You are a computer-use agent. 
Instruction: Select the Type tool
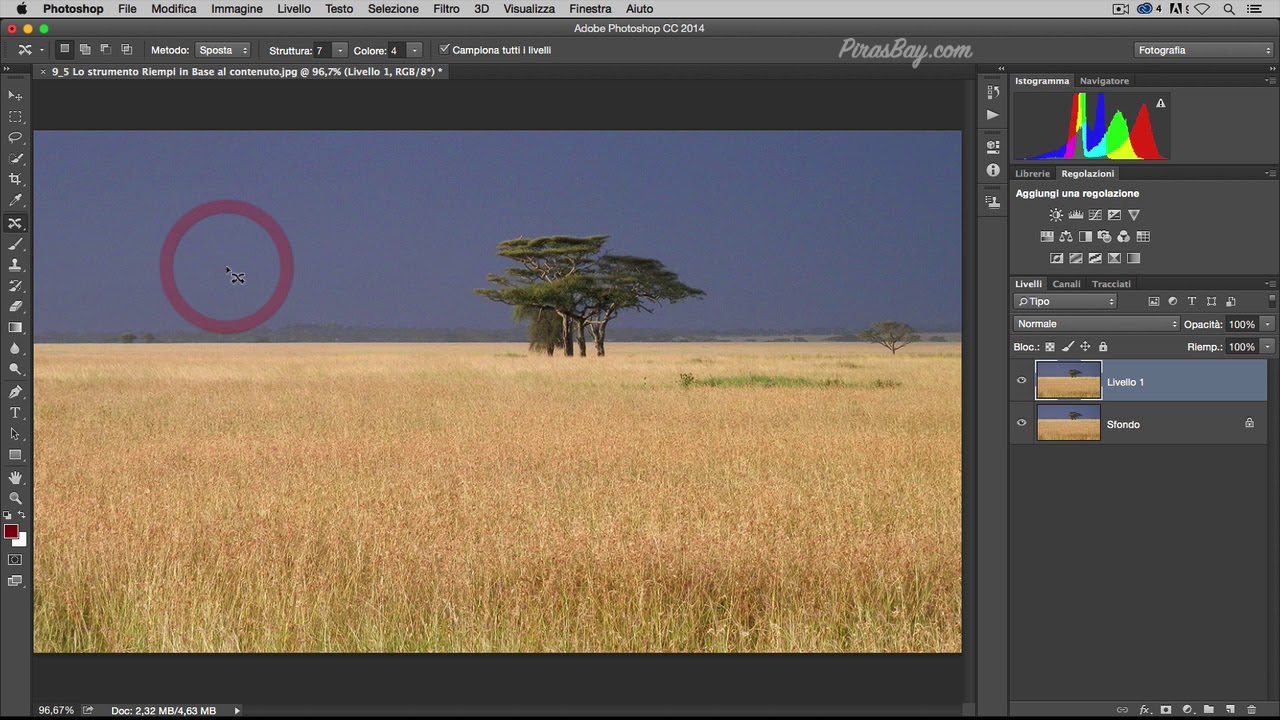(x=15, y=413)
